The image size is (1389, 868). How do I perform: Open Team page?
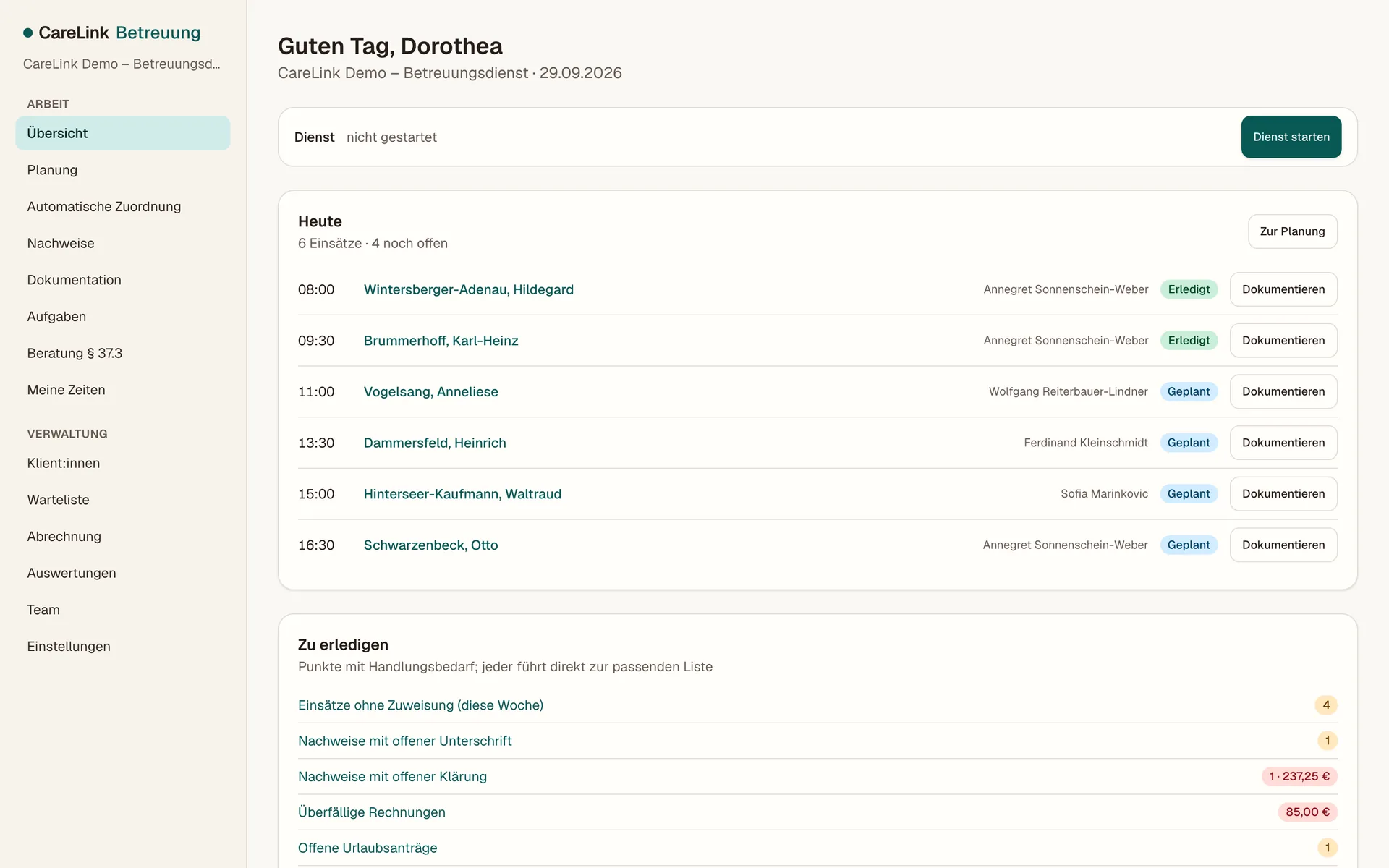click(123, 610)
